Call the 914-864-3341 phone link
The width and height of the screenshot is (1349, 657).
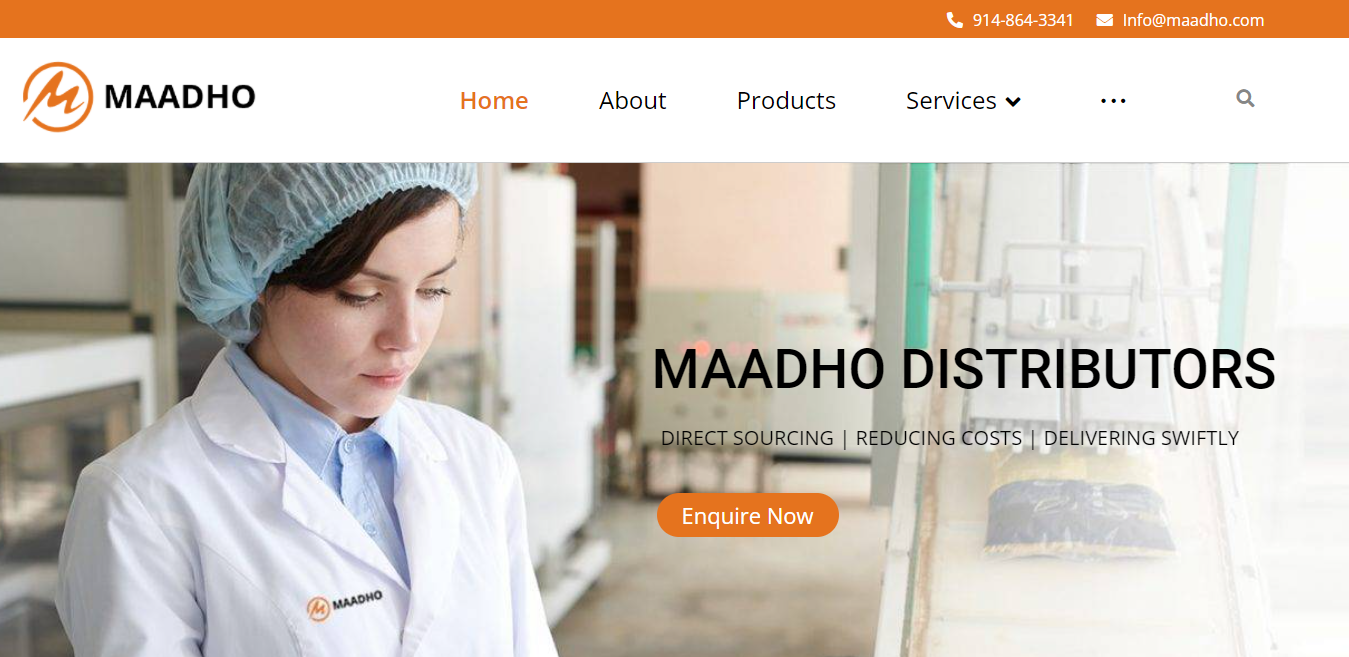[1023, 20]
